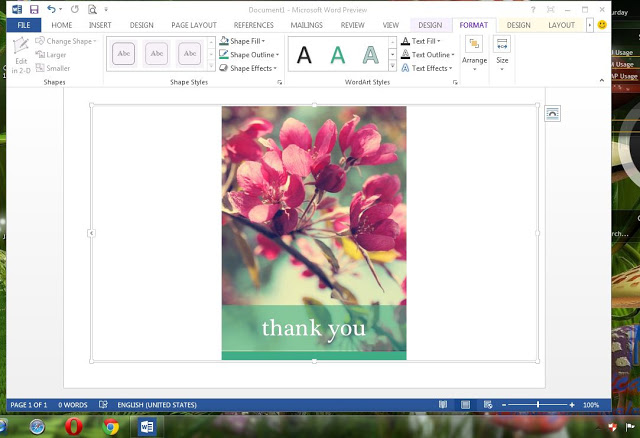The image size is (640, 438).
Task: Open Opera from the taskbar
Action: (74, 427)
